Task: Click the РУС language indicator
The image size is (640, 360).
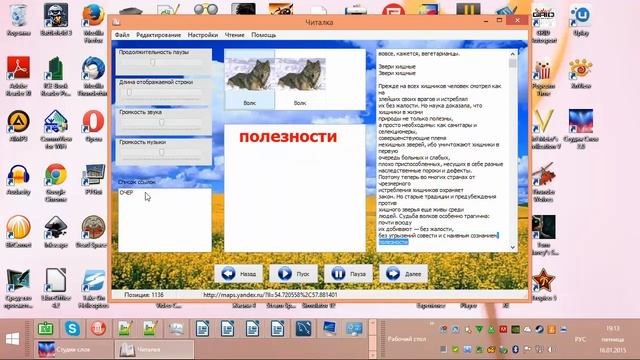Action: [x=580, y=339]
